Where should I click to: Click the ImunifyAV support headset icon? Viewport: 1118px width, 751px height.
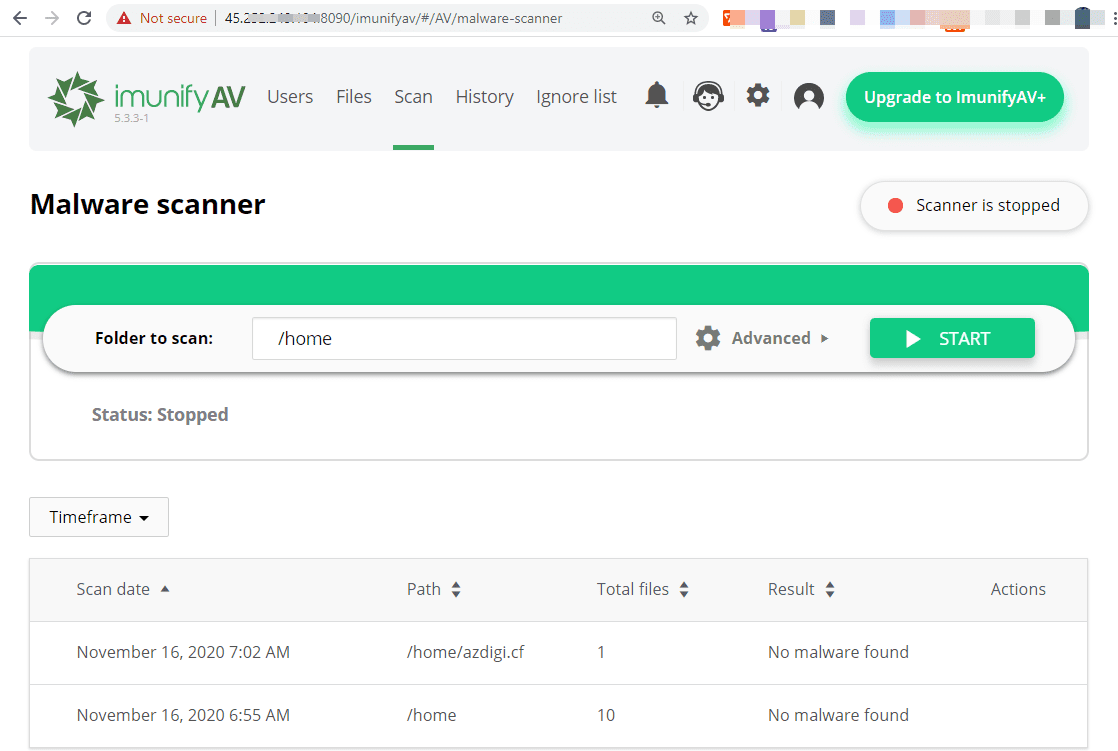[x=708, y=95]
